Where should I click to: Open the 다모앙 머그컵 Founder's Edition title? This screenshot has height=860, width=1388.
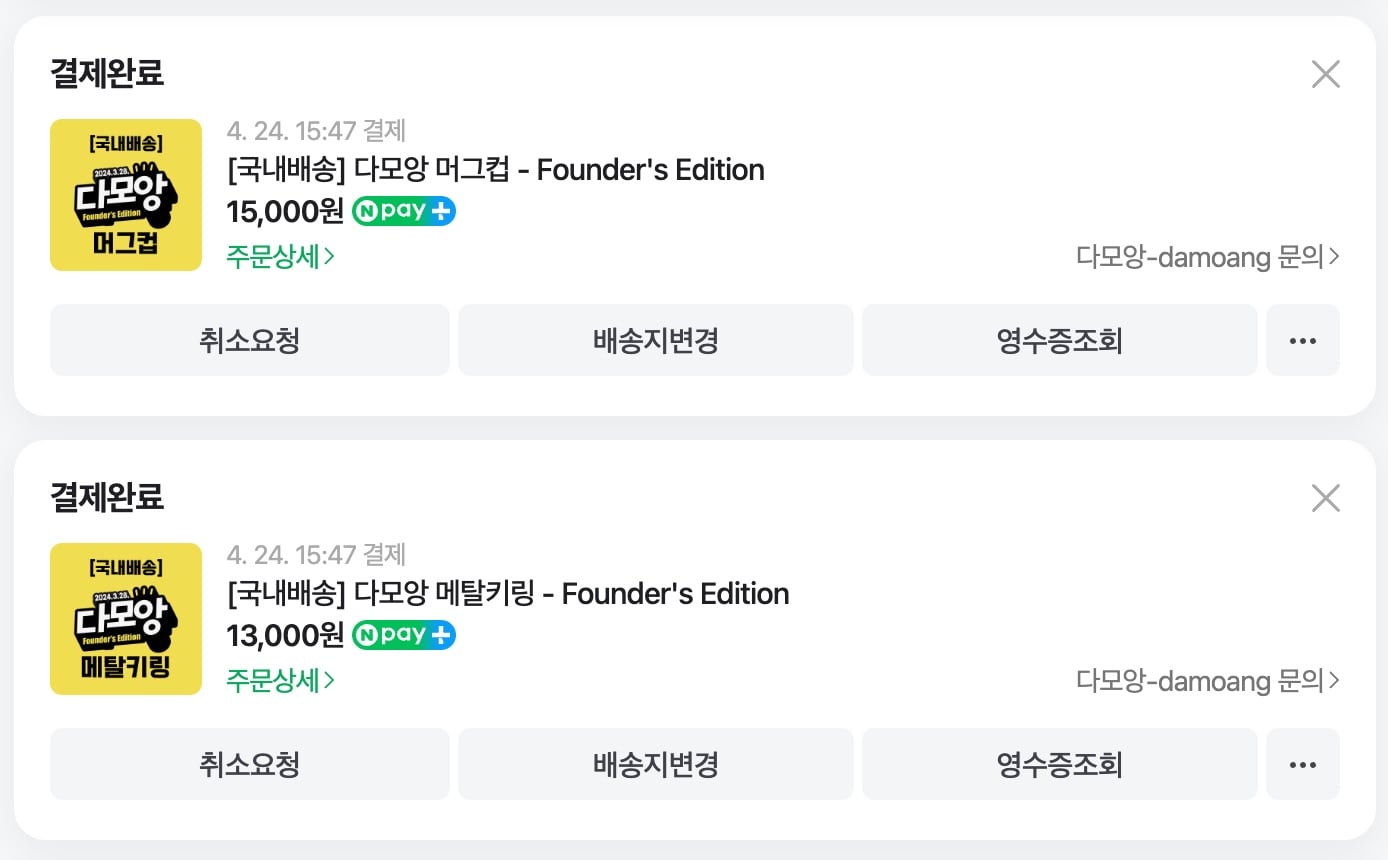(496, 170)
